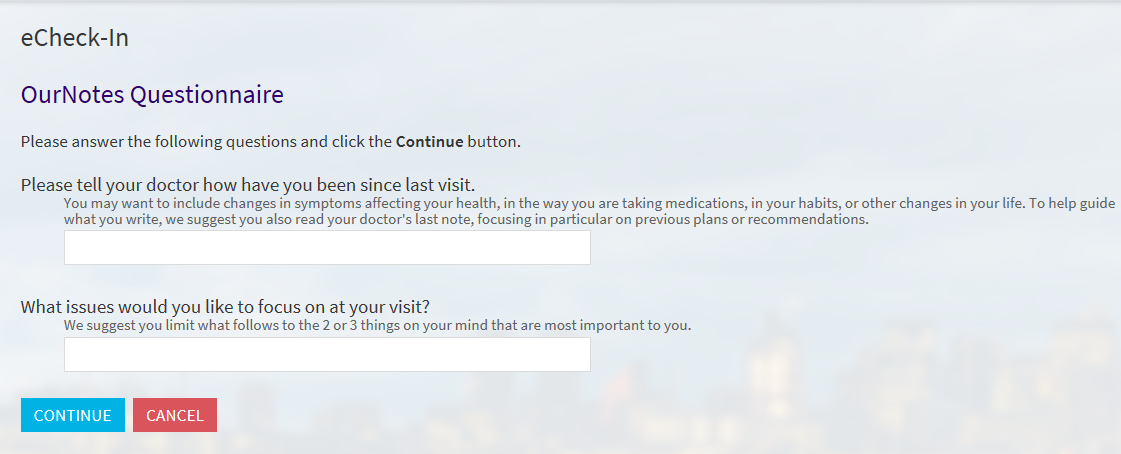Place cursor in the visit-focus text field
Viewport: 1121px width, 454px height.
(x=327, y=355)
